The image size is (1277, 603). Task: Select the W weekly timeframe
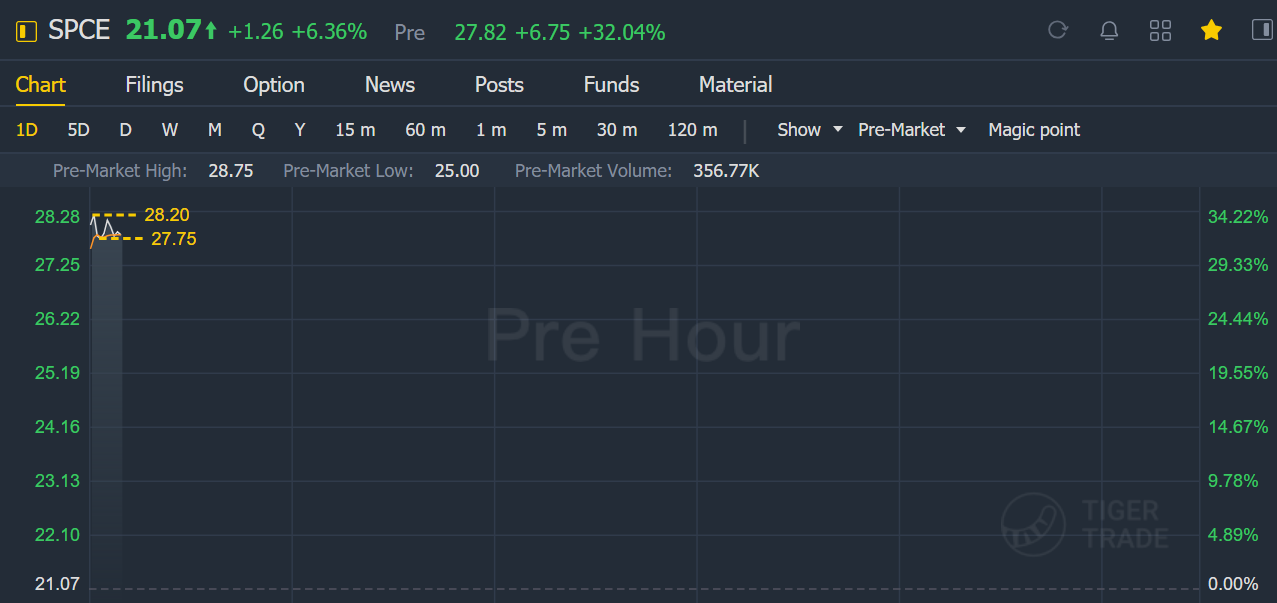170,130
